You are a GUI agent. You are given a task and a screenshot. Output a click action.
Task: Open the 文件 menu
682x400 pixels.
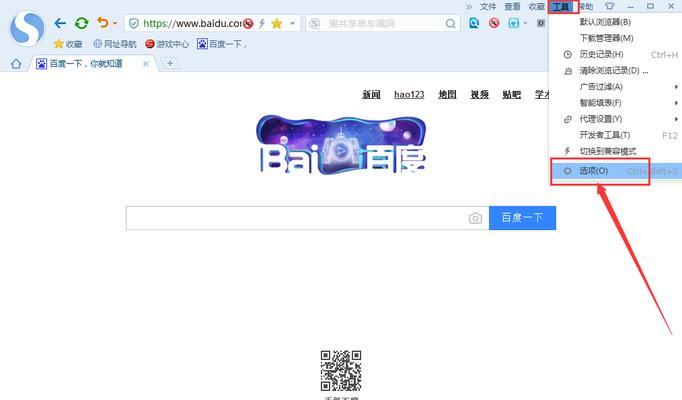pyautogui.click(x=488, y=7)
